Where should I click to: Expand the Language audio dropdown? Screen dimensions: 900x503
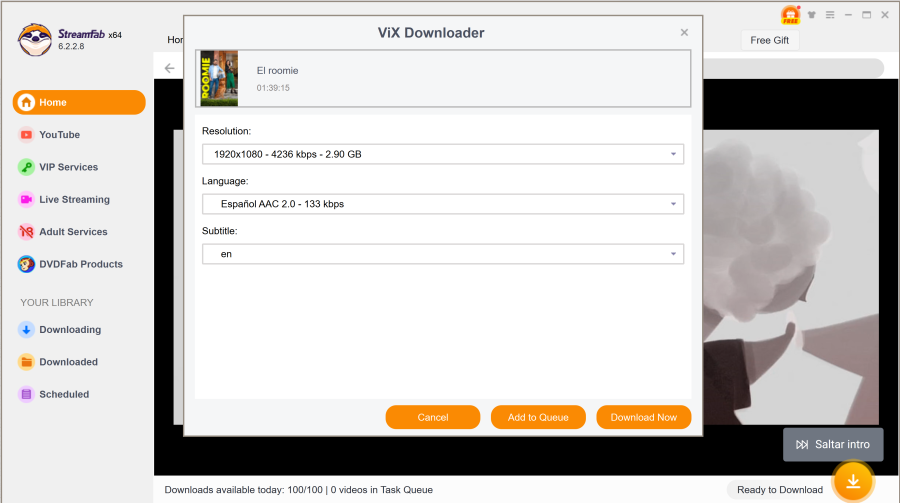(443, 204)
